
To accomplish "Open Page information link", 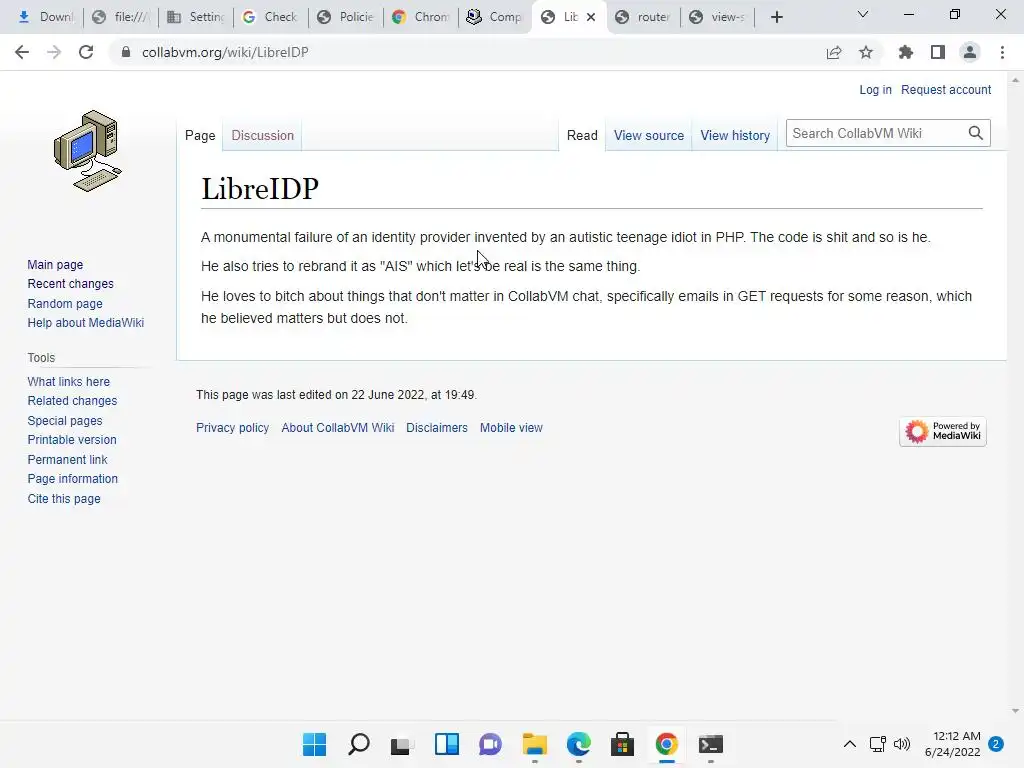I will [72, 479].
